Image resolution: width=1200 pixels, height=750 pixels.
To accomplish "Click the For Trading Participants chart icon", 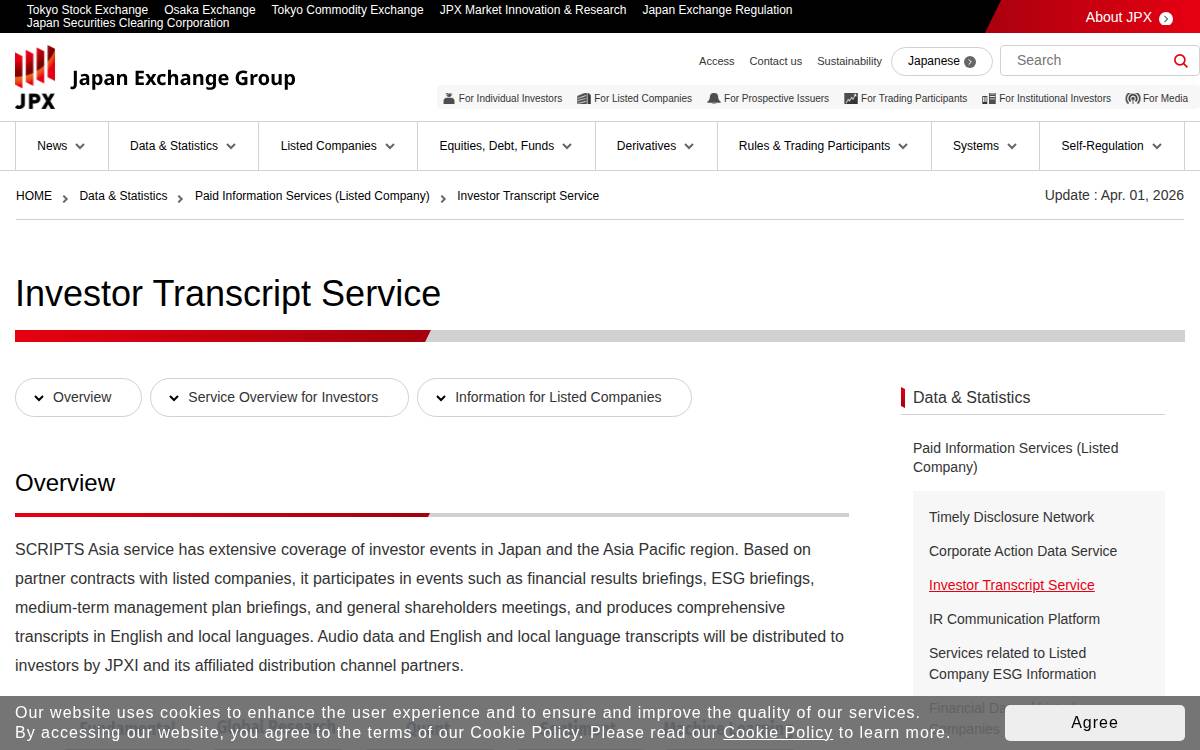I will coord(851,98).
